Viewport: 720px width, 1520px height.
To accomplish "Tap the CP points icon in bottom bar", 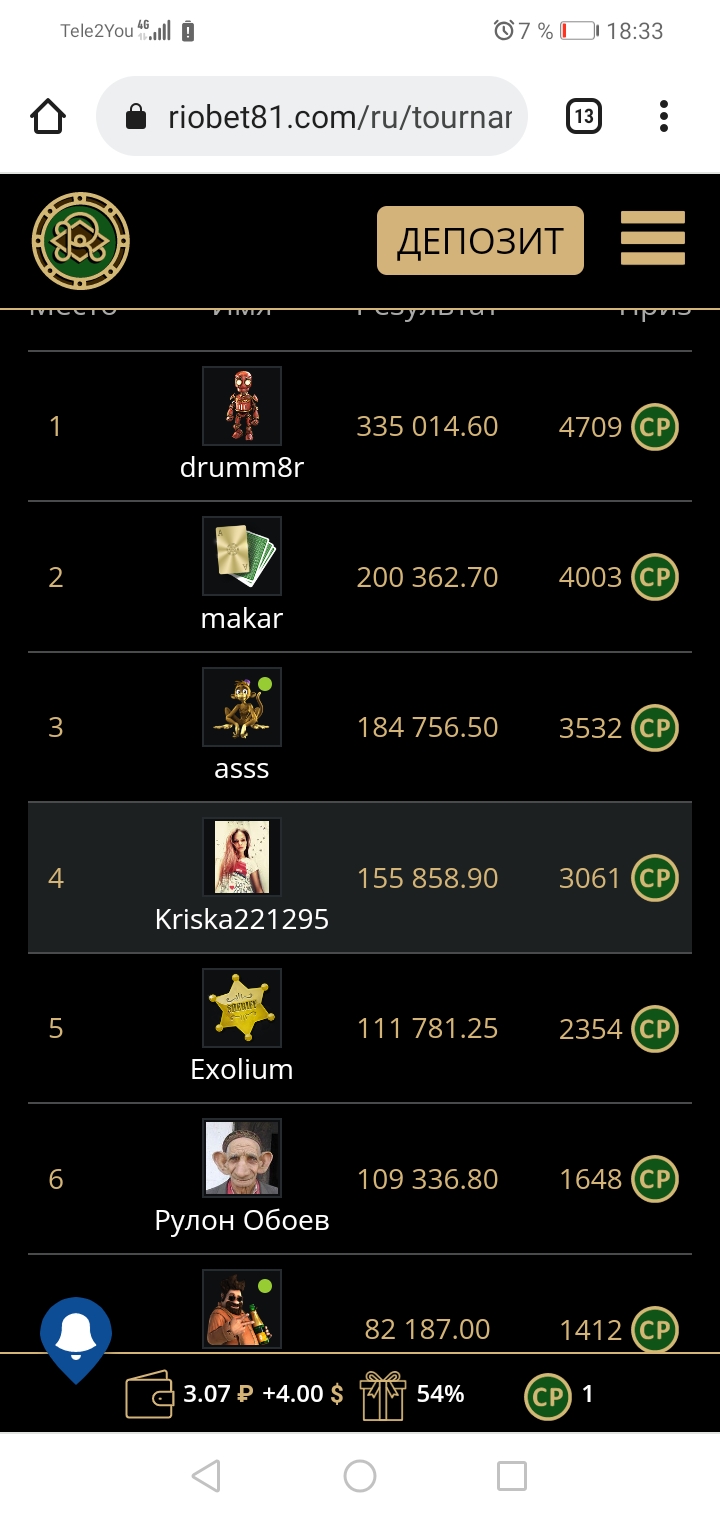I will click(x=547, y=1395).
